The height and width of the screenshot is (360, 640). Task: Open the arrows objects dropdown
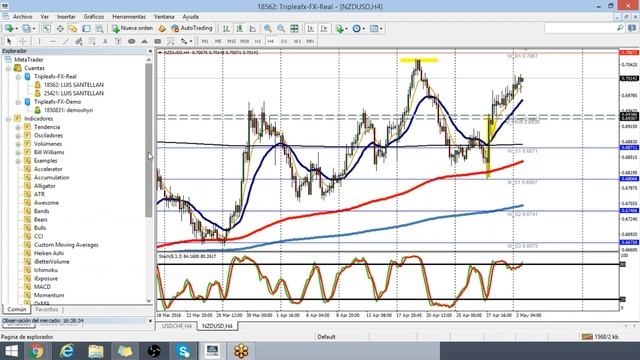186,41
